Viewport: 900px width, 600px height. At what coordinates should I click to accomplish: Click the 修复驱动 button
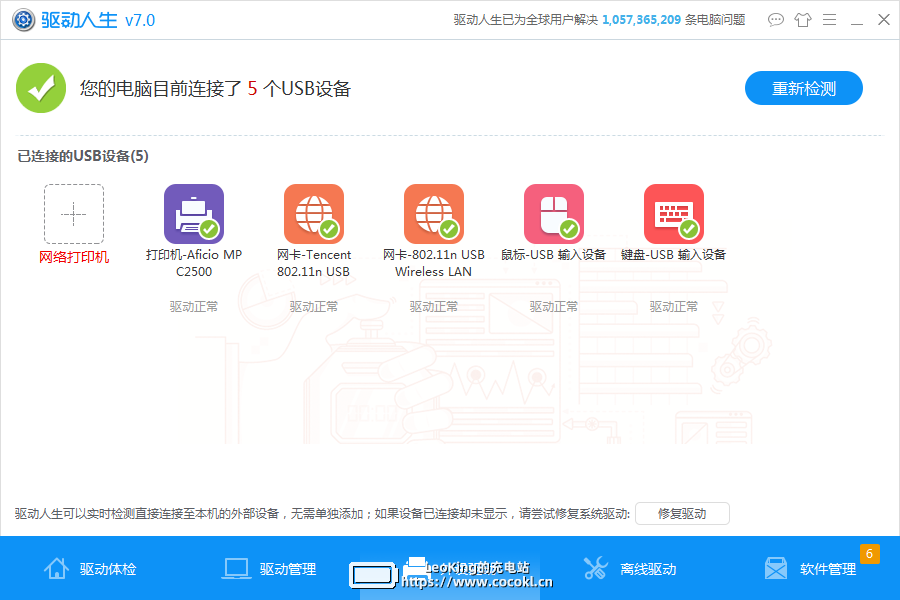coord(682,513)
